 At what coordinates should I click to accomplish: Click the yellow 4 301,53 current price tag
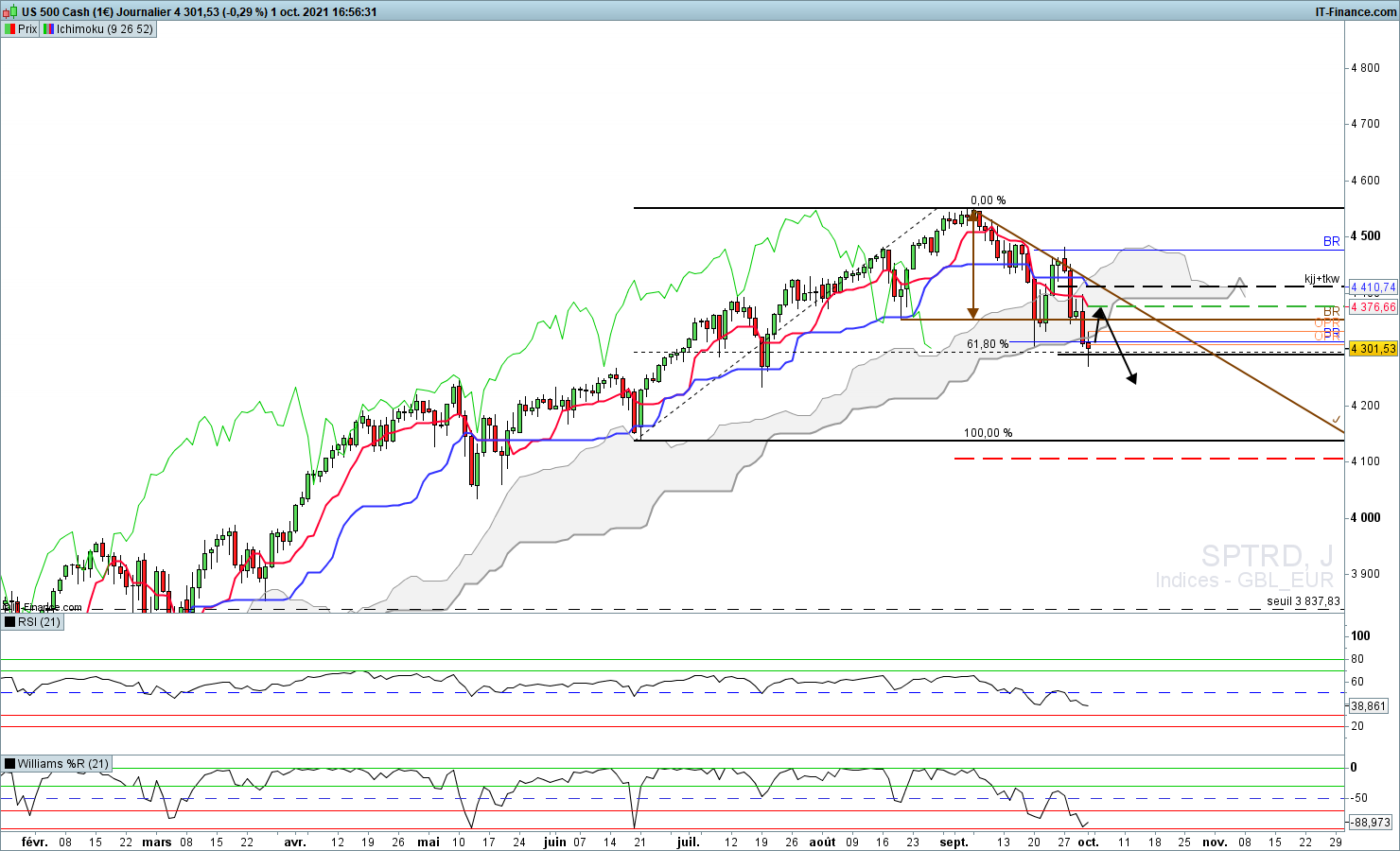pyautogui.click(x=1373, y=349)
